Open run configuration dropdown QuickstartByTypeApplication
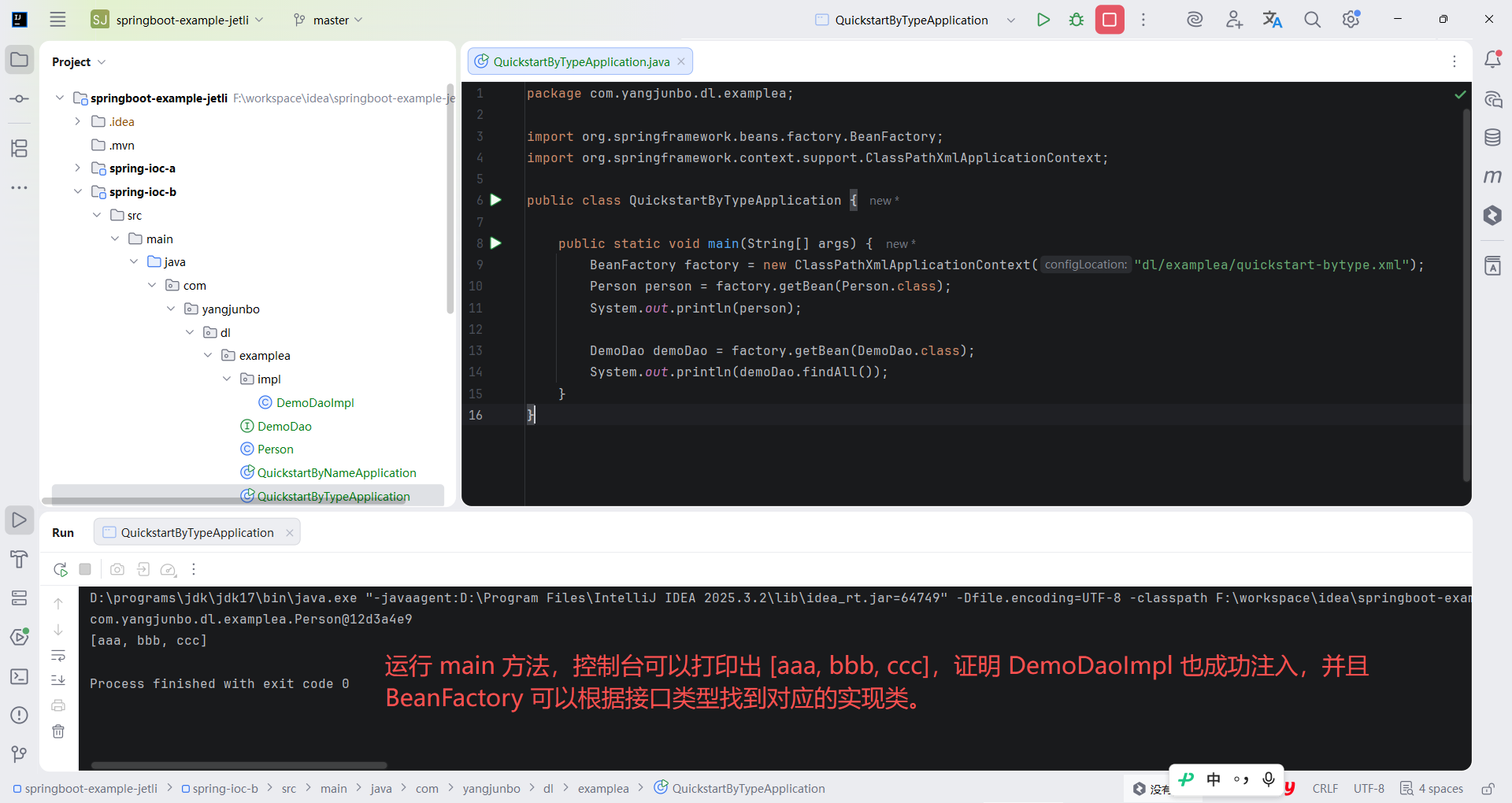Screen dimensions: 1512x803 tap(915, 20)
